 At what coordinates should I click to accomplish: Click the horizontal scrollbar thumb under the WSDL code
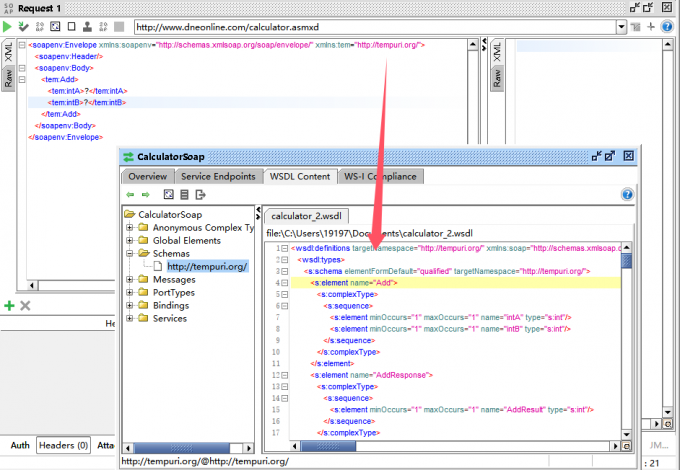point(328,446)
